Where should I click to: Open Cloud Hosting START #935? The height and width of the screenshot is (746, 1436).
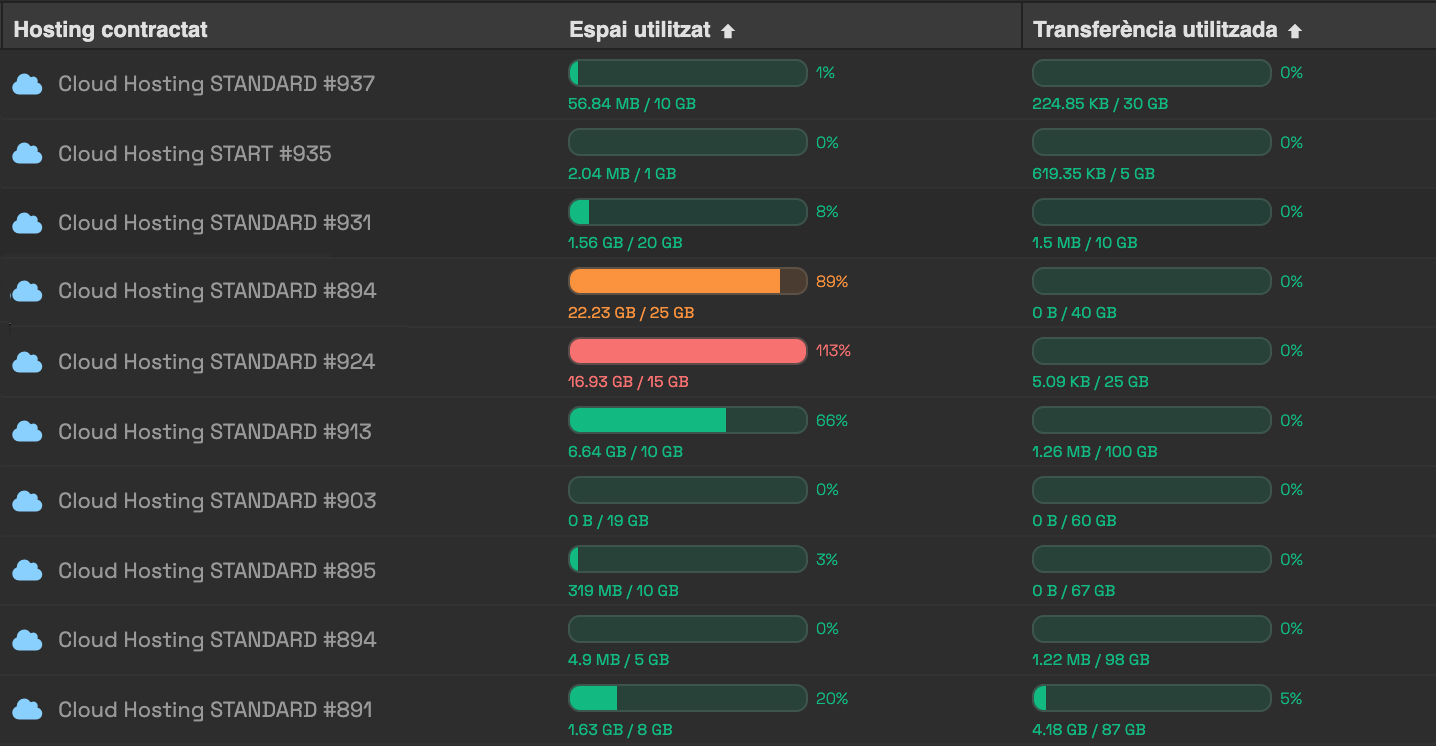coord(195,154)
